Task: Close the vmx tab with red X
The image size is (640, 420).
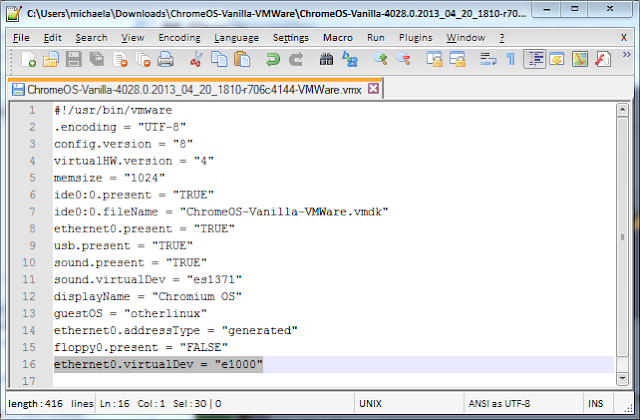Action: pyautogui.click(x=373, y=89)
